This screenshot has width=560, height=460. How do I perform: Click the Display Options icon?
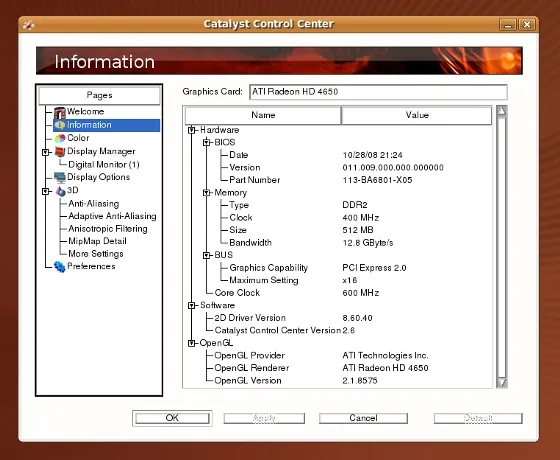[x=60, y=177]
